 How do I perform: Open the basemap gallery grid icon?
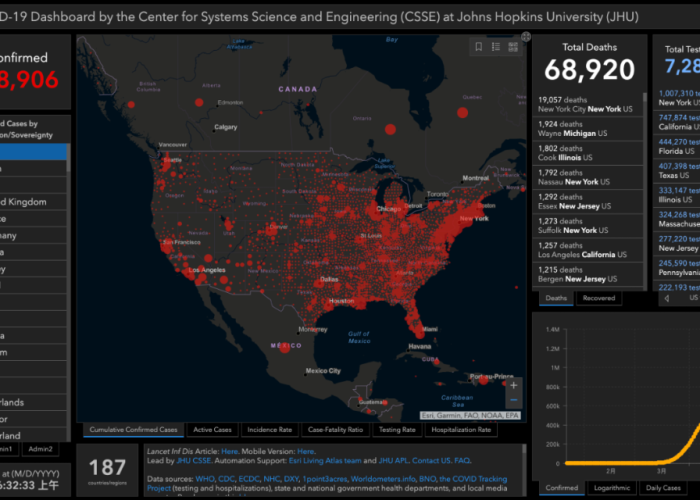(512, 47)
